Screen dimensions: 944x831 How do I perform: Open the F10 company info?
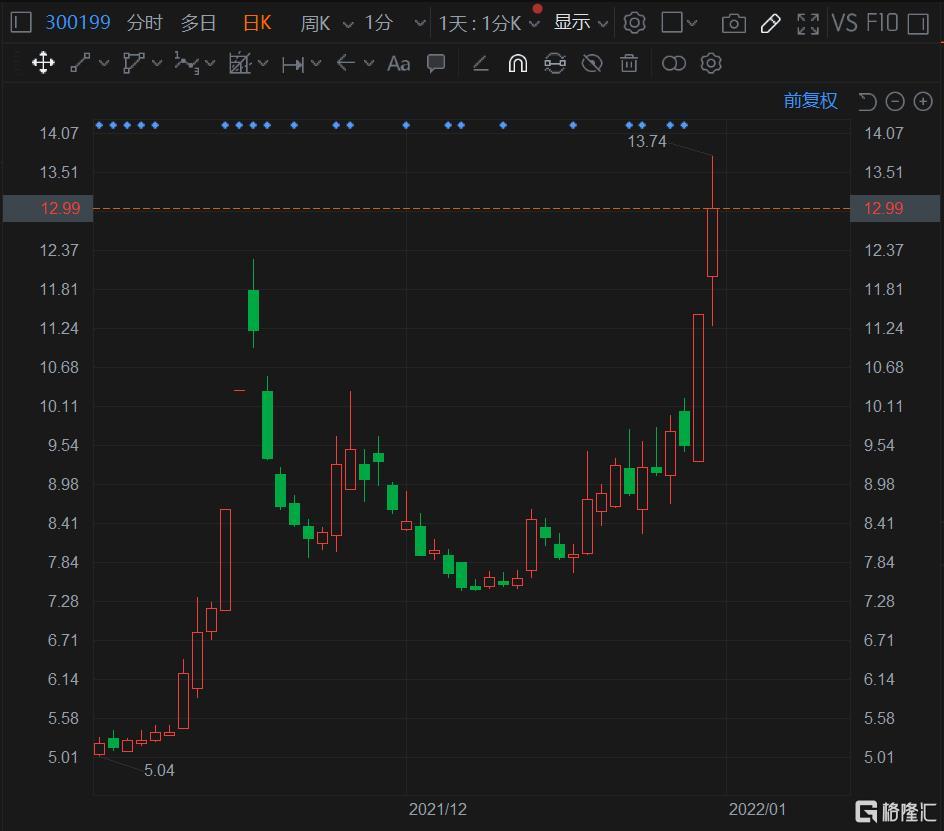tap(882, 23)
